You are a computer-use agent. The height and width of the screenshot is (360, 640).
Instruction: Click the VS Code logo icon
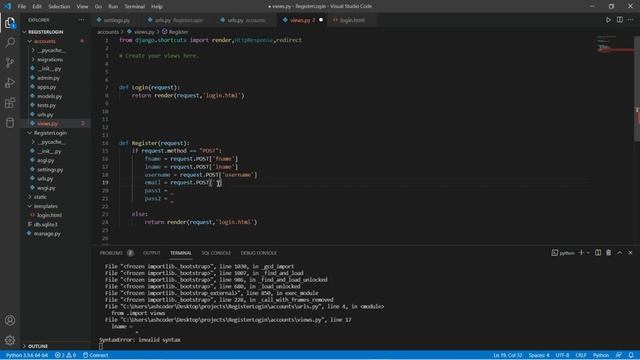pos(8,6)
